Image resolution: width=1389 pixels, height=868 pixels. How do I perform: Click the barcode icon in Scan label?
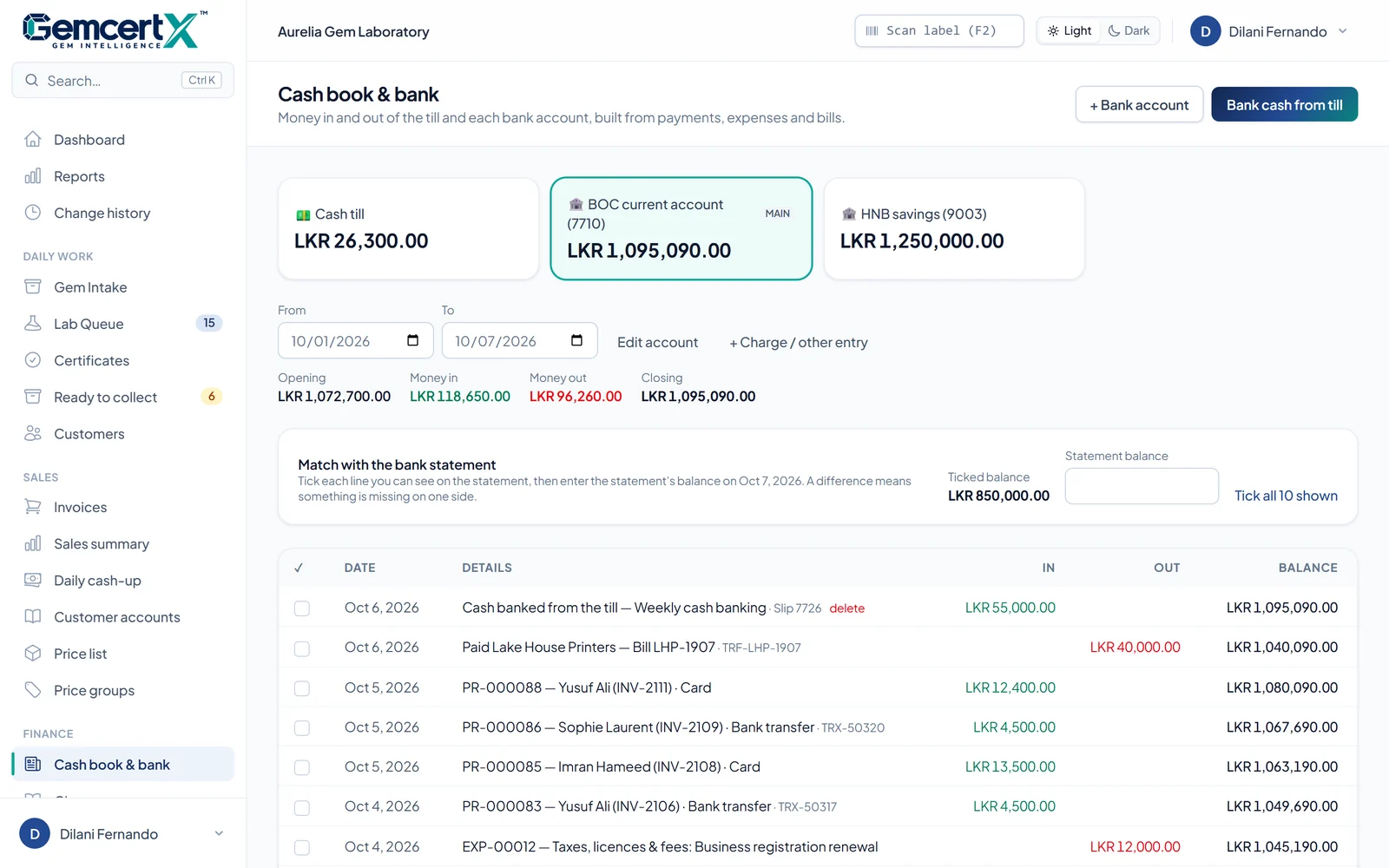tap(872, 30)
